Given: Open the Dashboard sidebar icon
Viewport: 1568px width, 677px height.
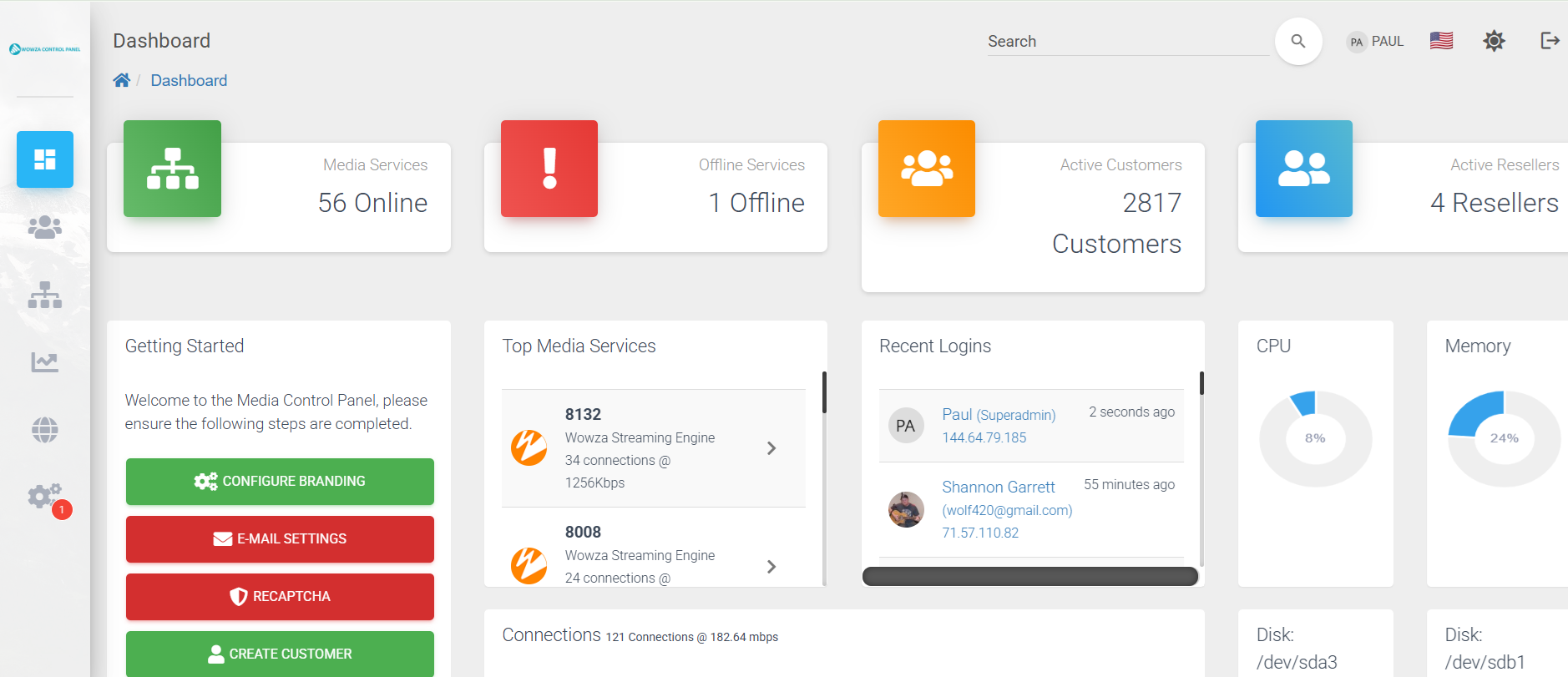Looking at the screenshot, I should [x=45, y=159].
